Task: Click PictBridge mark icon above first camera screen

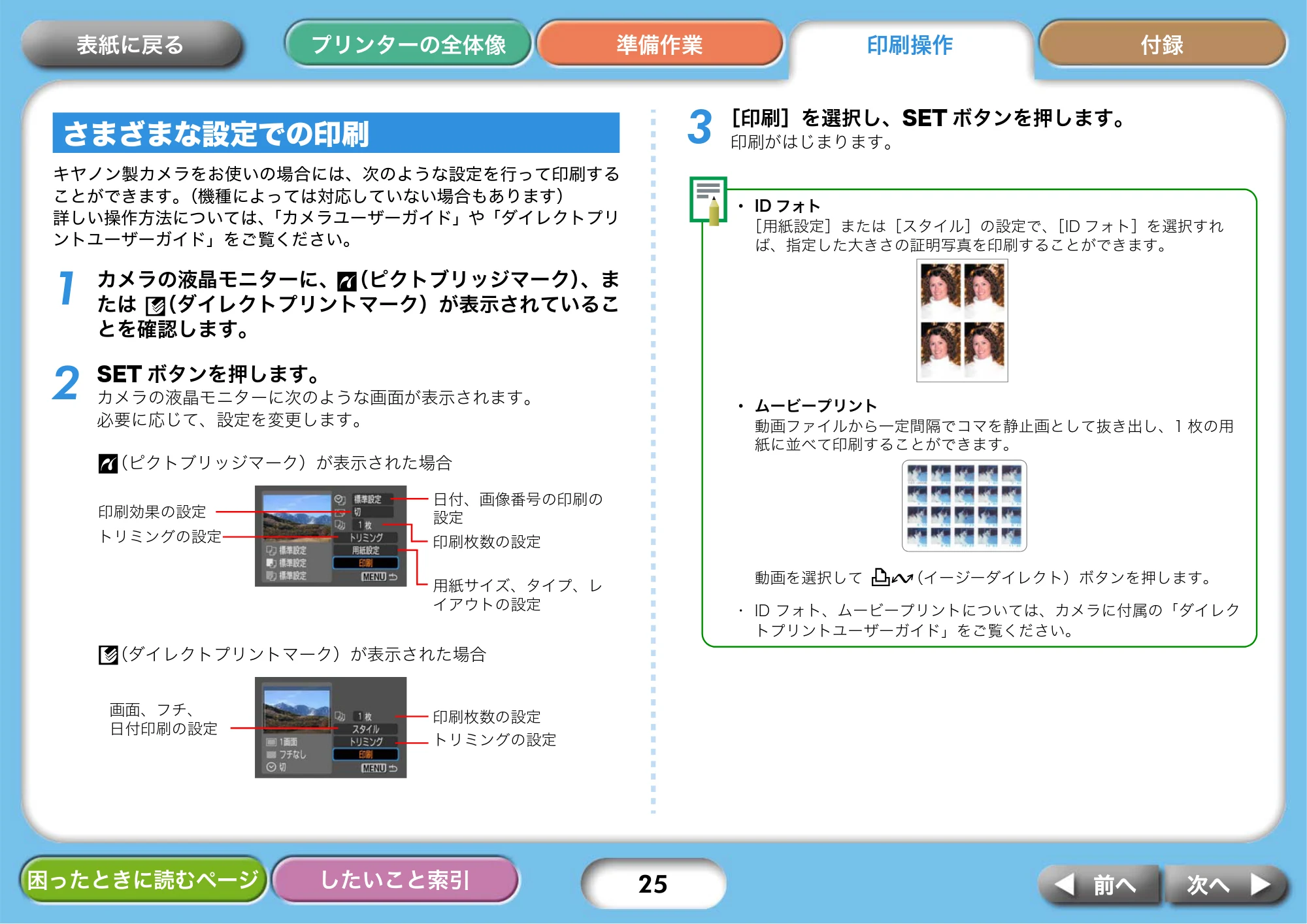Action: point(108,463)
